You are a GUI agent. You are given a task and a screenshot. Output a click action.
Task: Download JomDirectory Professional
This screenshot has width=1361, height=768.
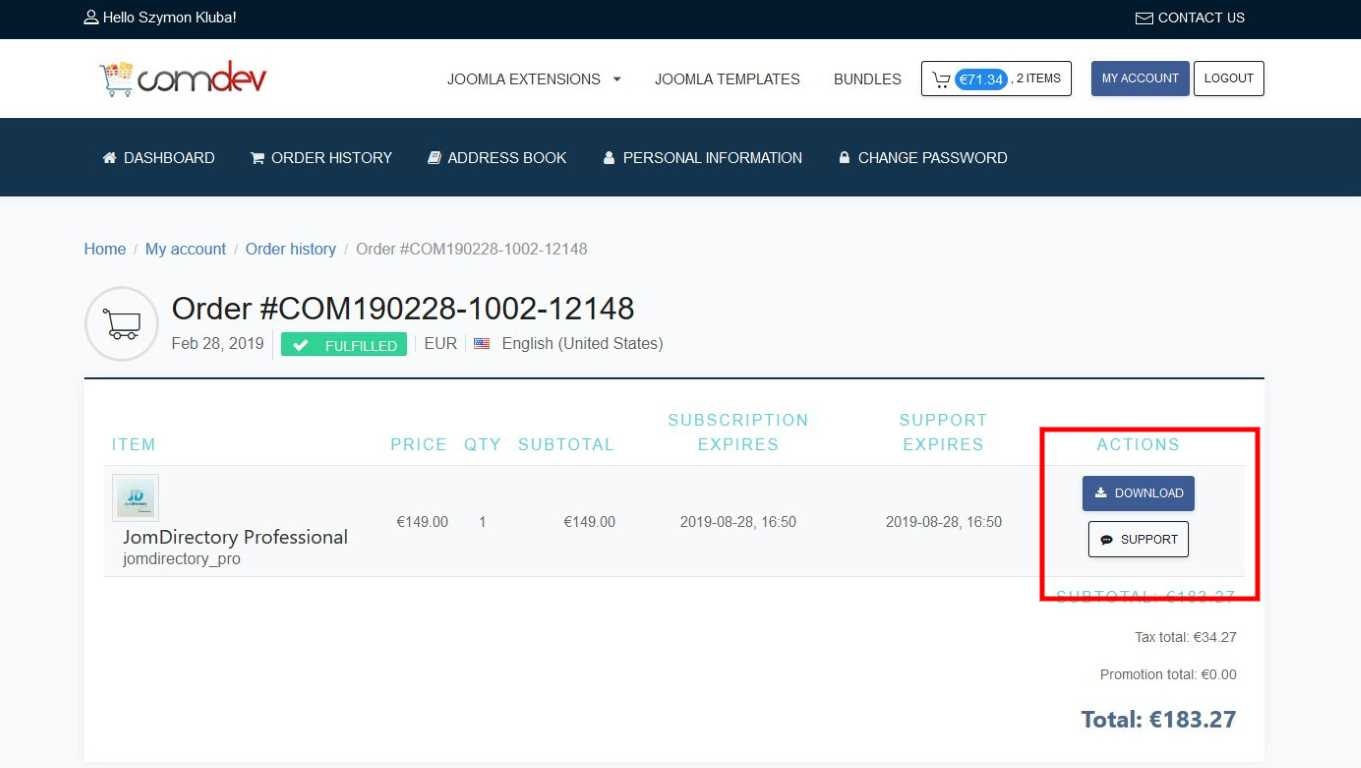(1138, 493)
